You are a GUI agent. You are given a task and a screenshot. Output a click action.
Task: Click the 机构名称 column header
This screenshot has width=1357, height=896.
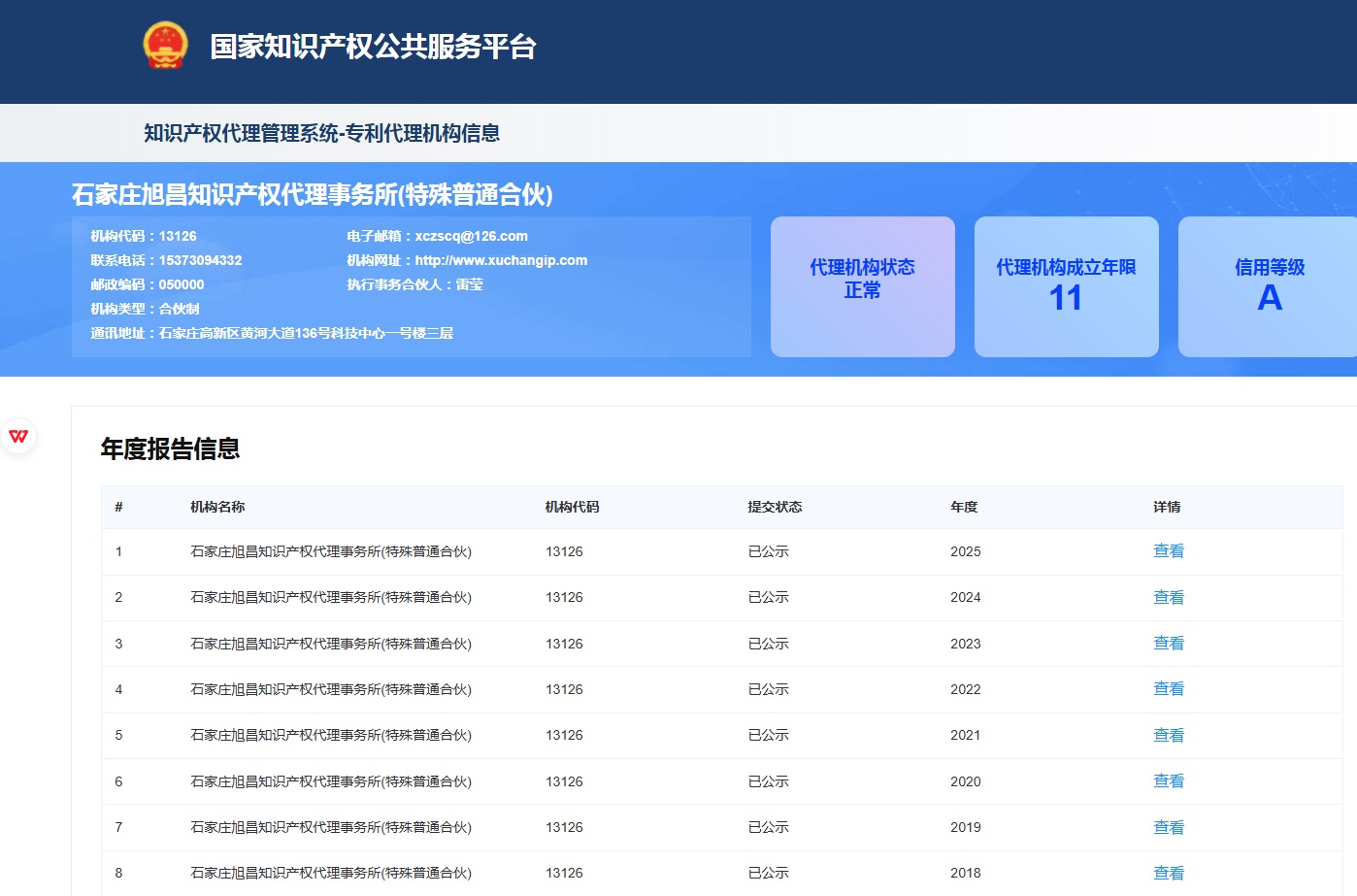[x=217, y=507]
